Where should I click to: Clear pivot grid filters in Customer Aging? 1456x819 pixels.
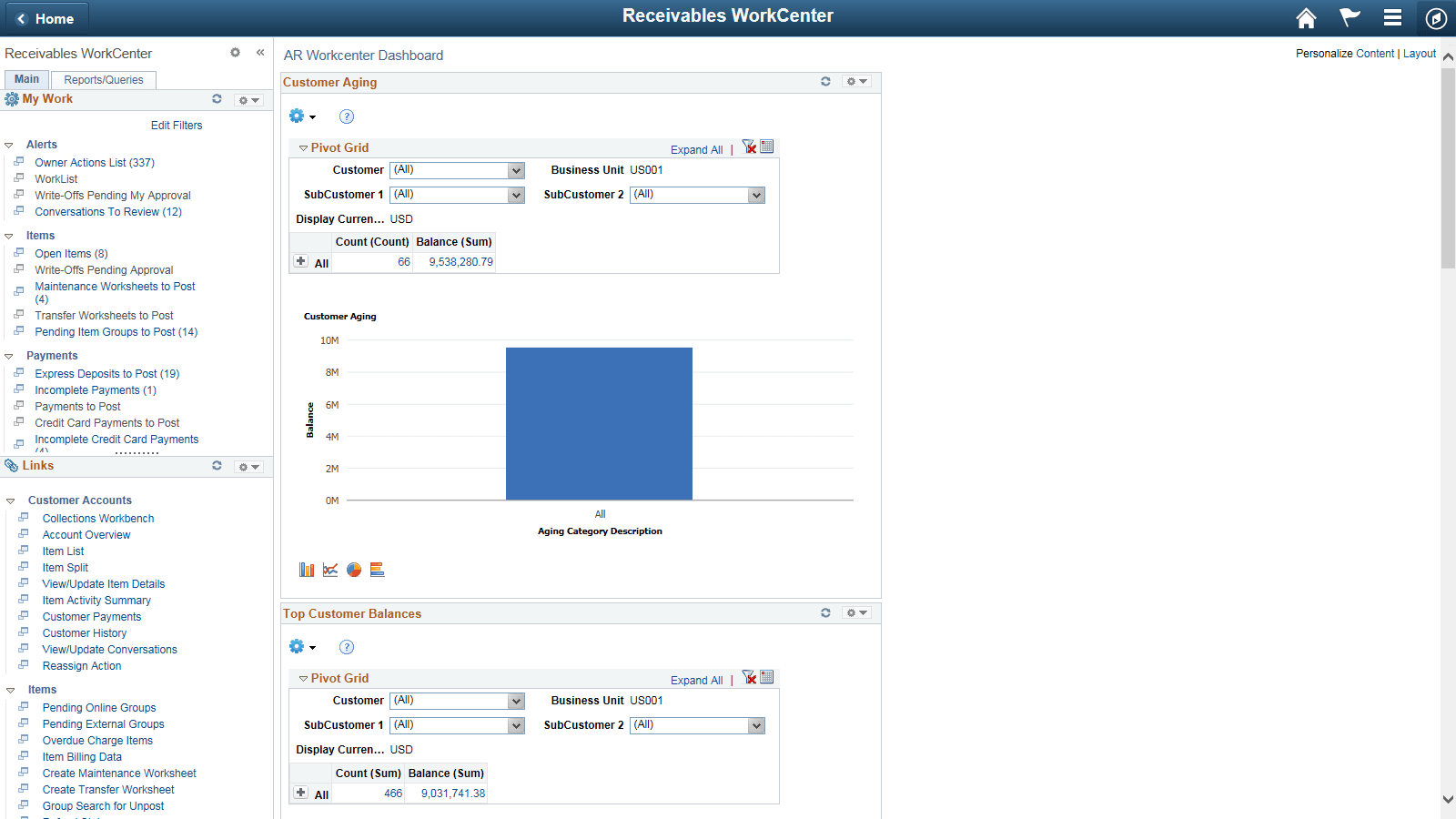tap(749, 147)
